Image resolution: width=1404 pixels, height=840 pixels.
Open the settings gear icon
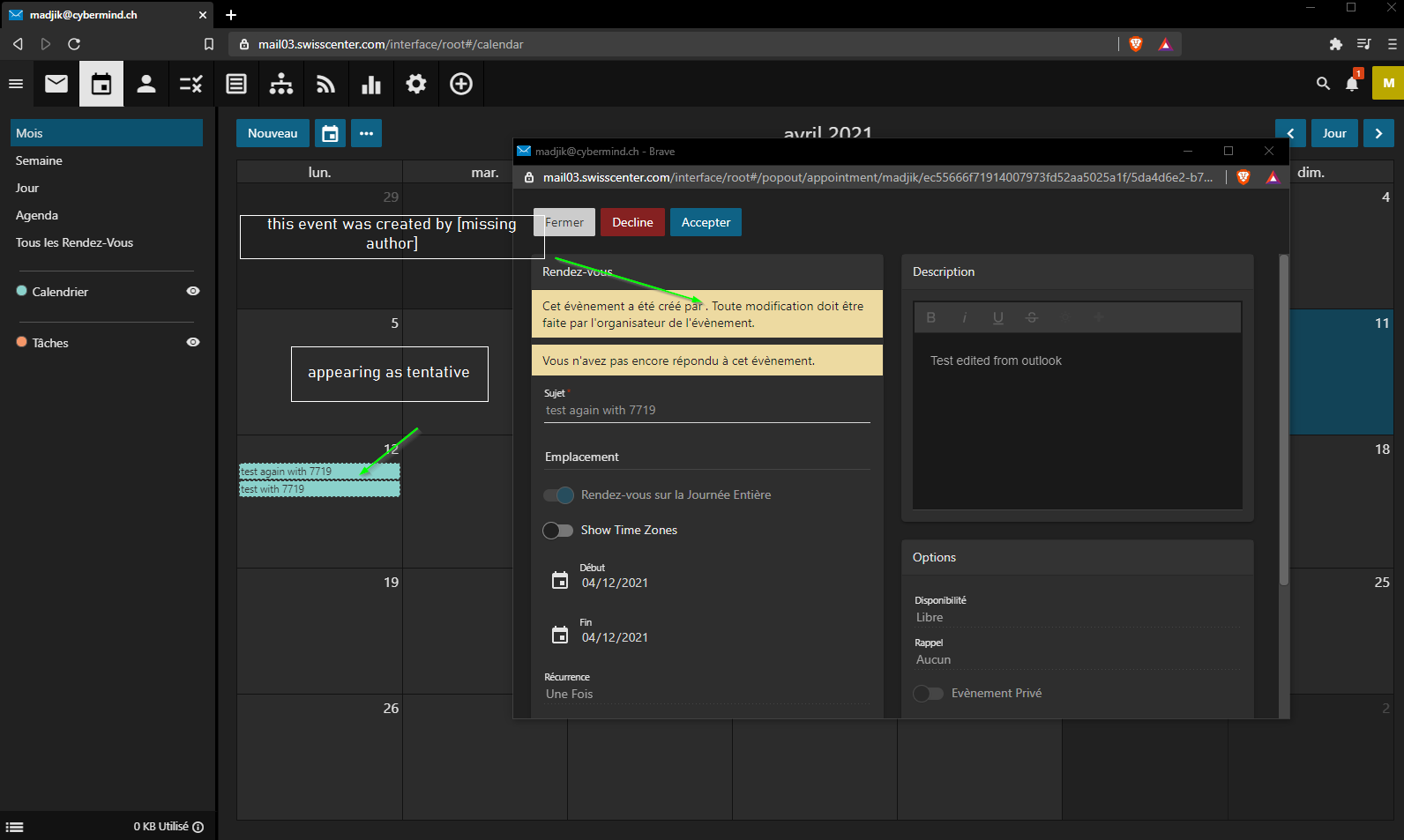click(x=416, y=84)
